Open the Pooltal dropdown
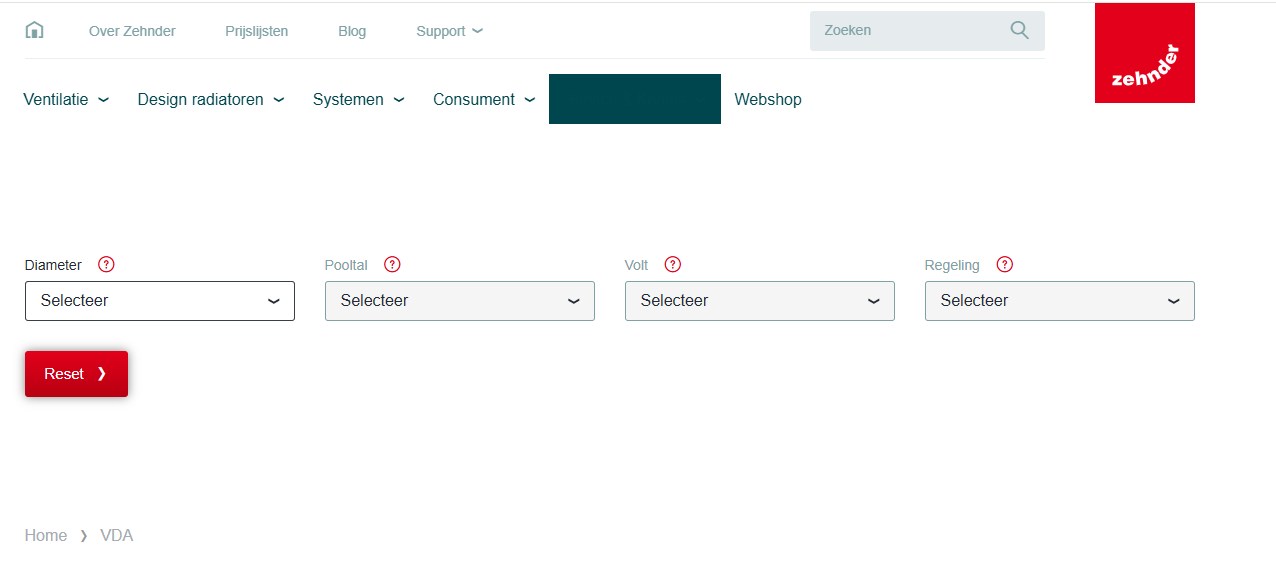 [x=460, y=301]
